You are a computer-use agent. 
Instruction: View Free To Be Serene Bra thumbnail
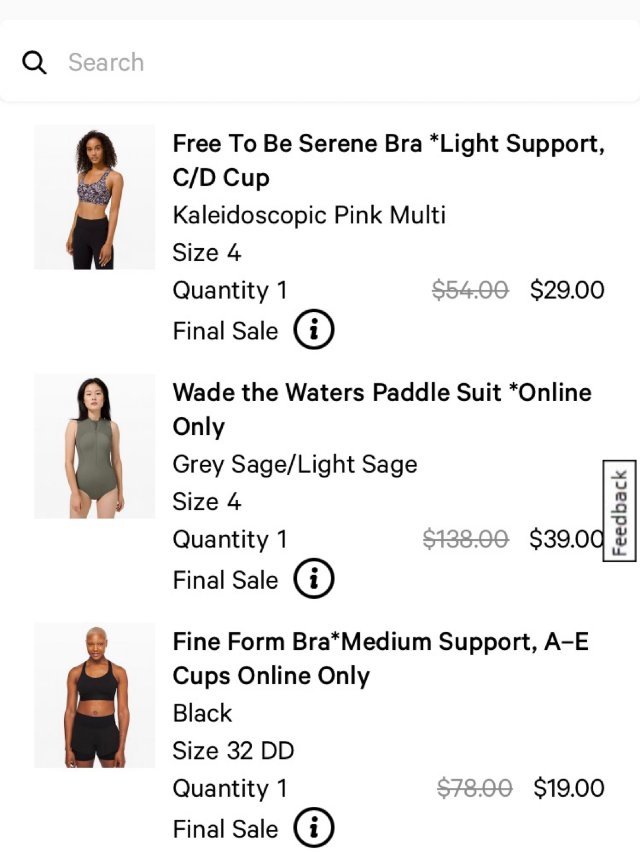[x=94, y=197]
